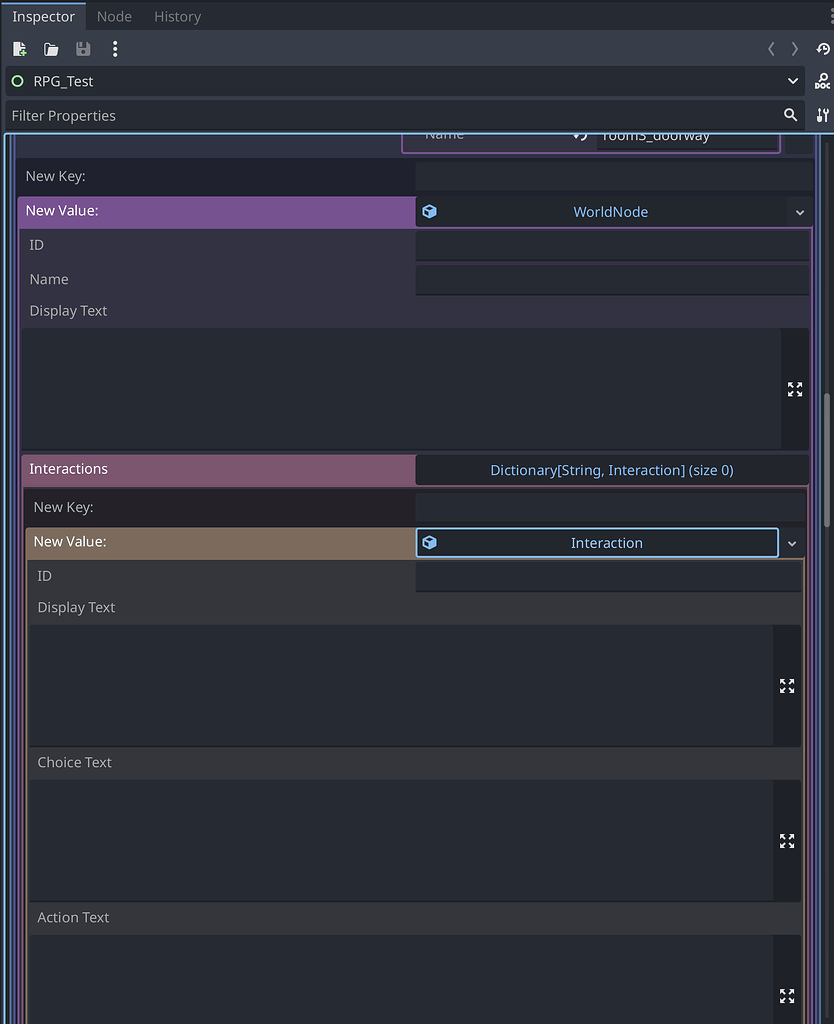834x1024 pixels.
Task: Switch to the Node tab
Action: click(x=114, y=16)
